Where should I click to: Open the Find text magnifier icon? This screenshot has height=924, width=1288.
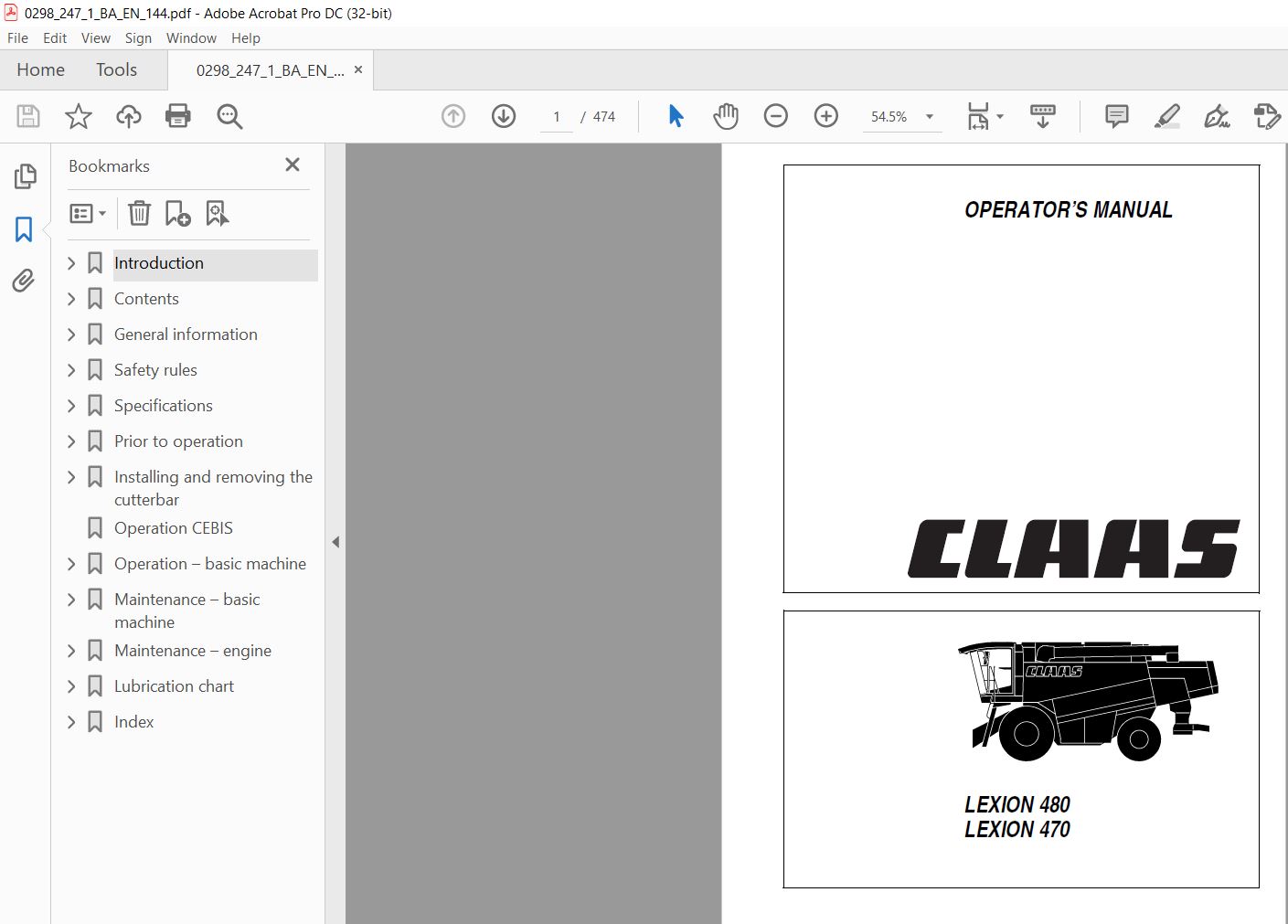[x=229, y=116]
